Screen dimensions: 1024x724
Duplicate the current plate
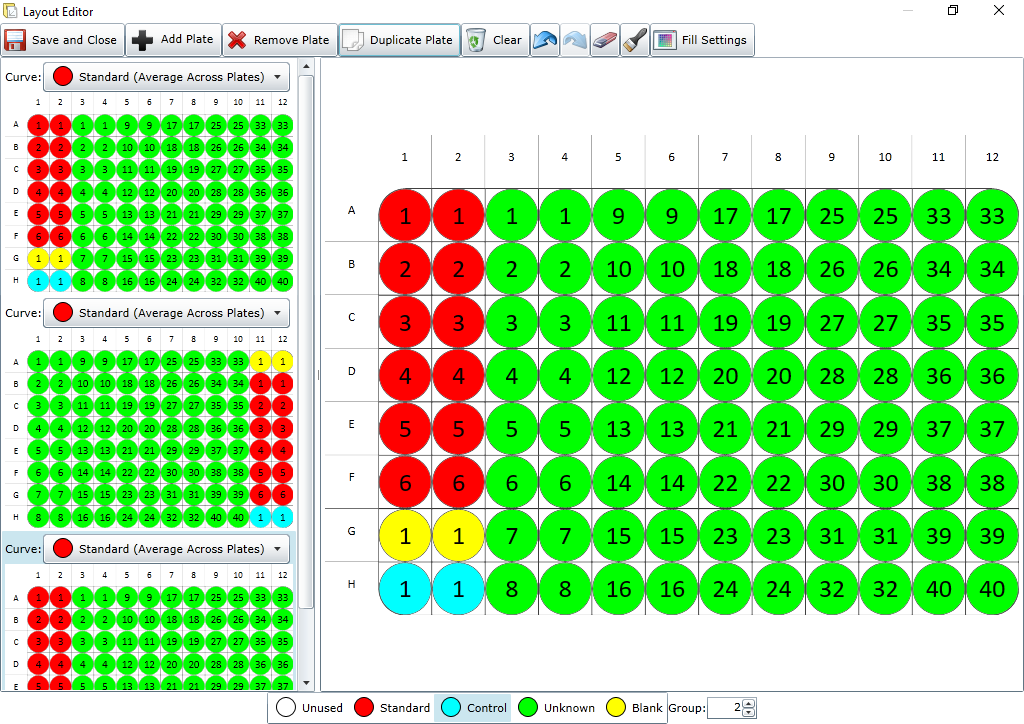pos(399,40)
